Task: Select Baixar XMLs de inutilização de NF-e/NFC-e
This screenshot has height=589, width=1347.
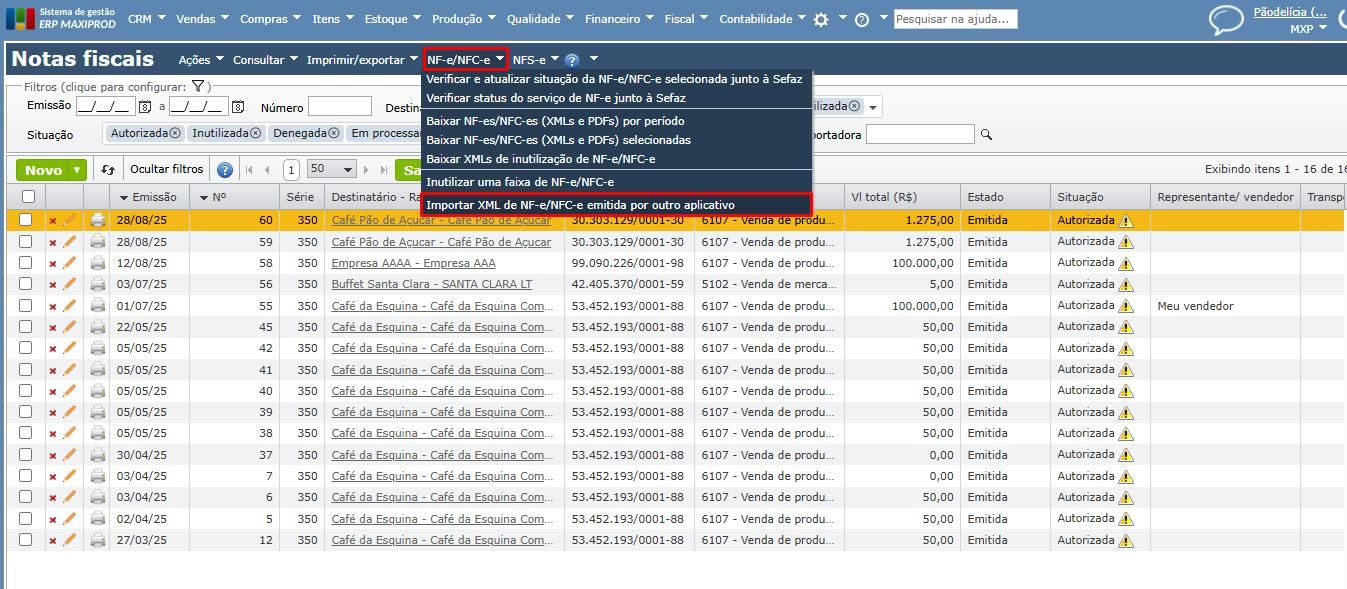Action: pos(540,158)
